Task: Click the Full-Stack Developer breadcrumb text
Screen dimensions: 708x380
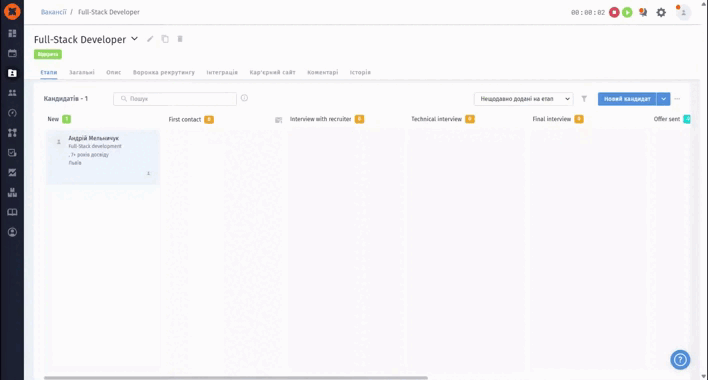Action: (x=109, y=12)
